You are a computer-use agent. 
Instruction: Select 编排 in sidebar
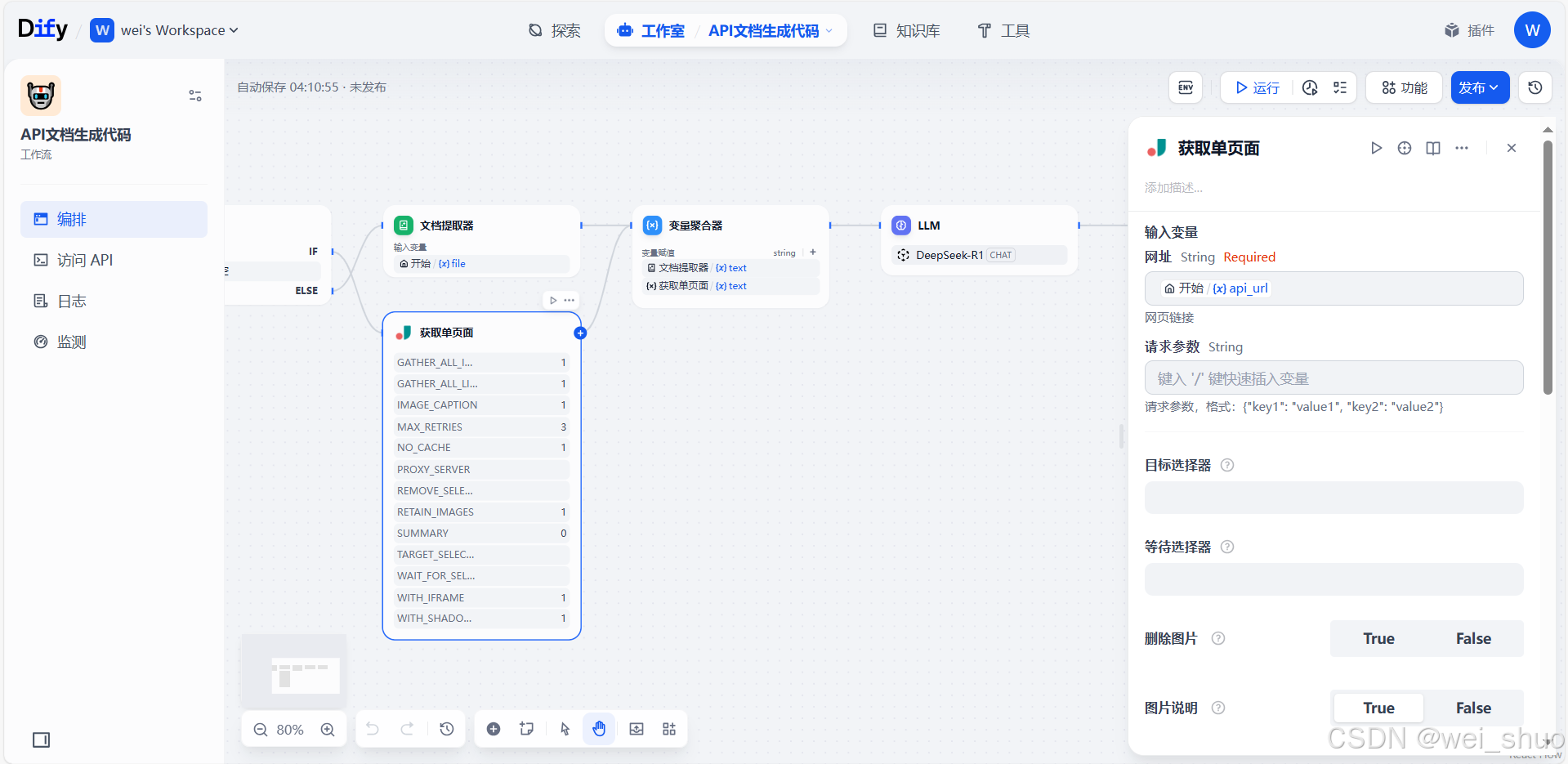114,219
